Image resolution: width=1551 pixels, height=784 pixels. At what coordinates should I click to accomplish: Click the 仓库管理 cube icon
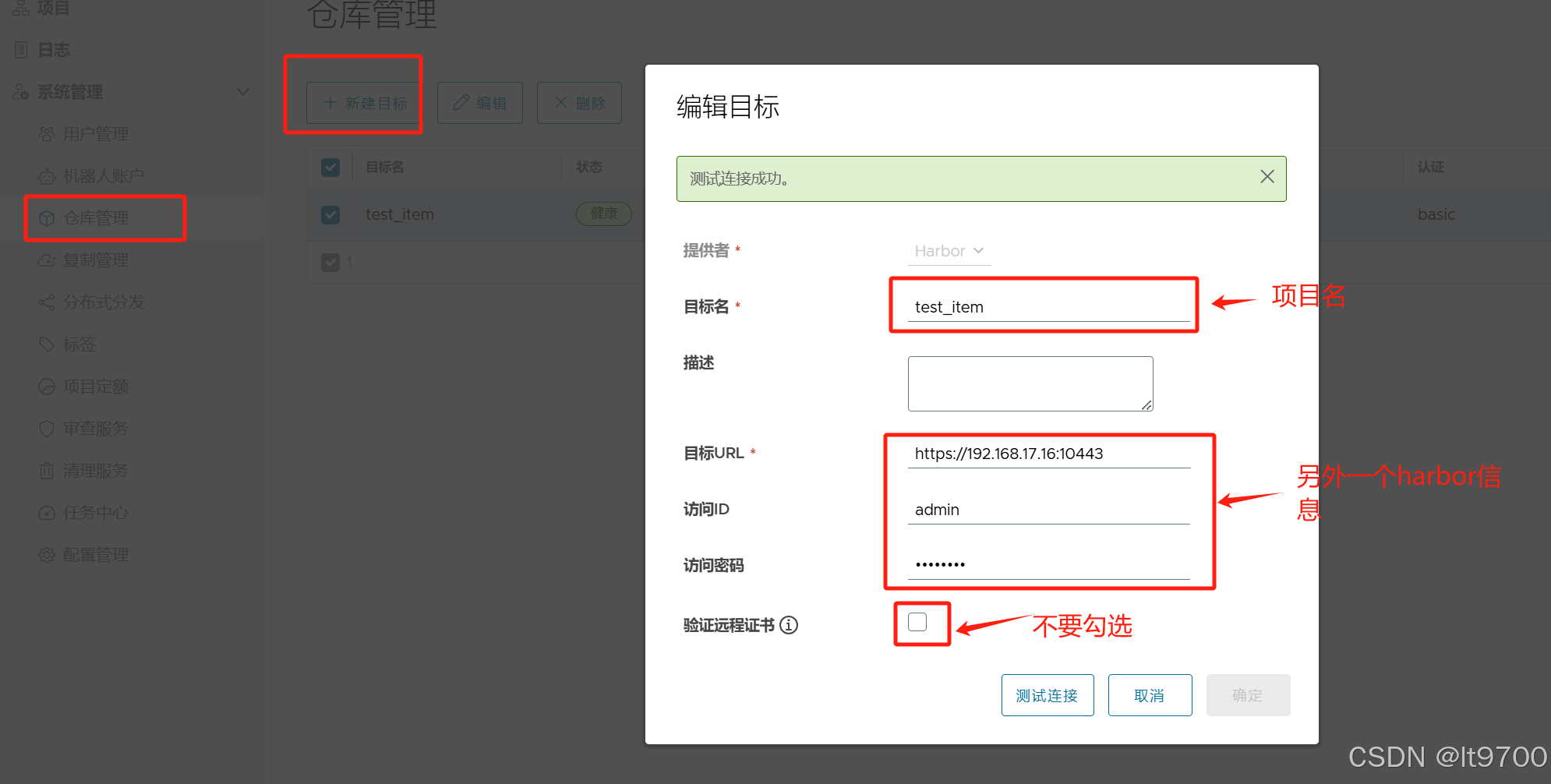[47, 218]
